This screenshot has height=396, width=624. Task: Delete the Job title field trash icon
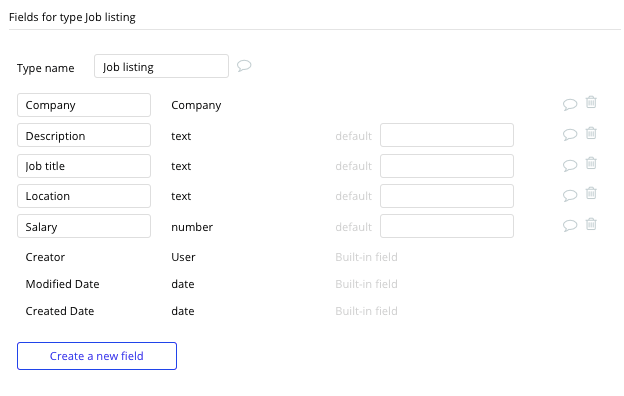[591, 163]
